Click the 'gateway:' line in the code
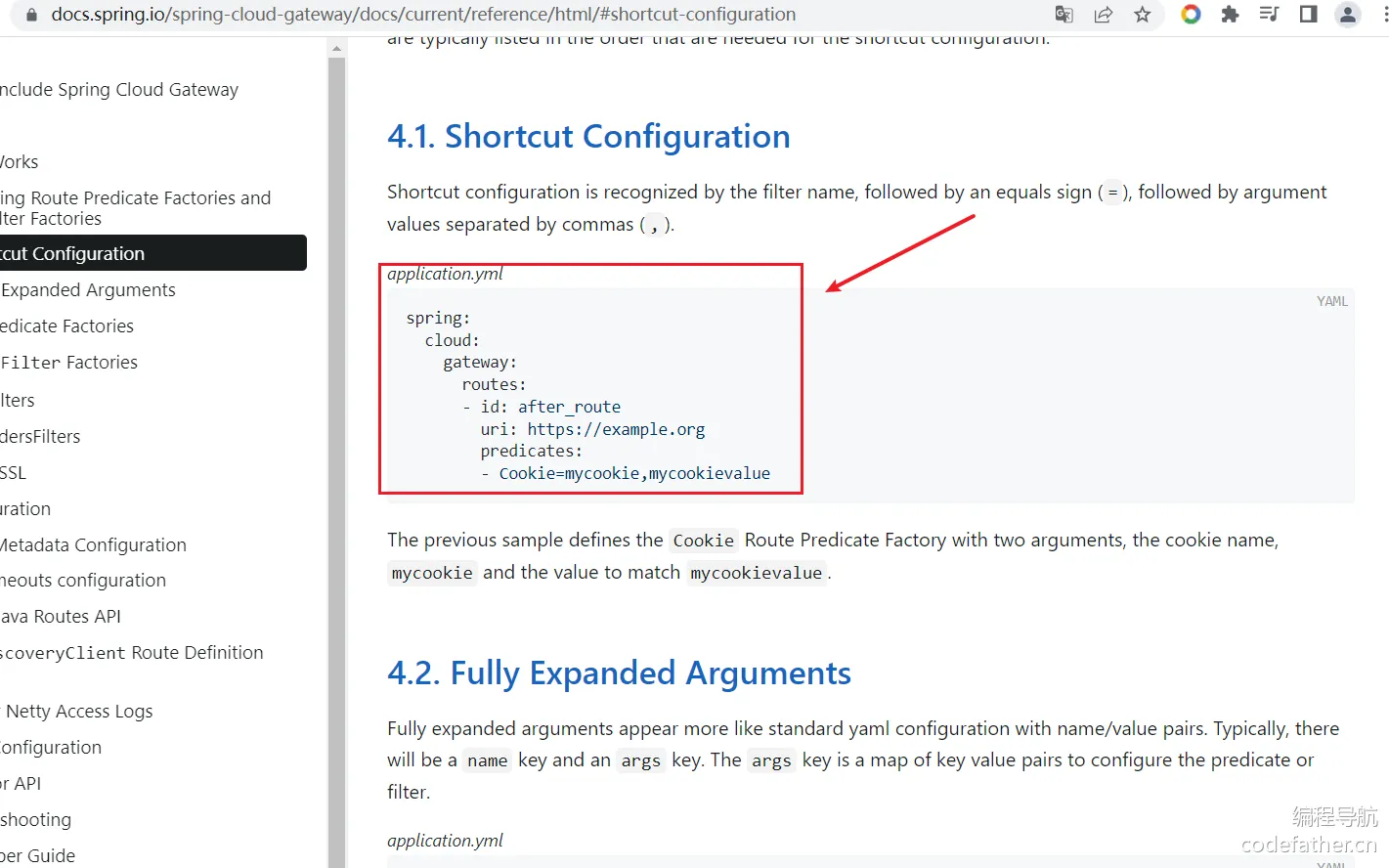1389x868 pixels. (480, 363)
